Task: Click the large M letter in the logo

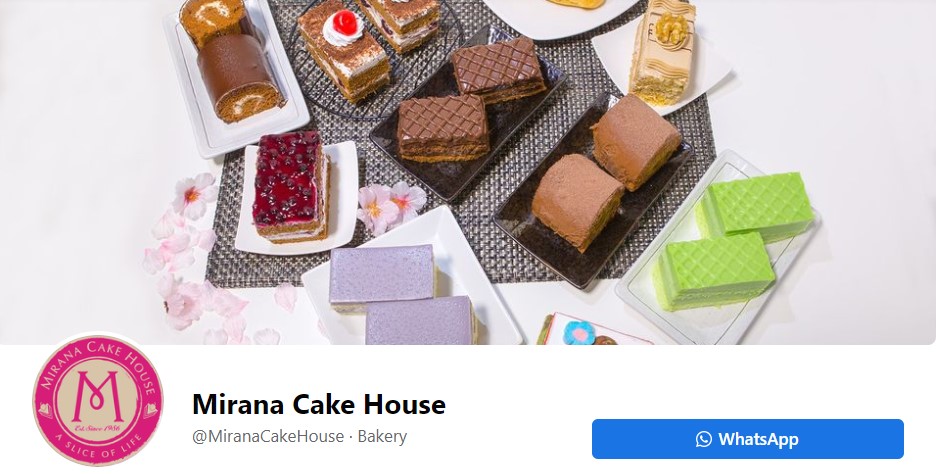Action: [97, 396]
